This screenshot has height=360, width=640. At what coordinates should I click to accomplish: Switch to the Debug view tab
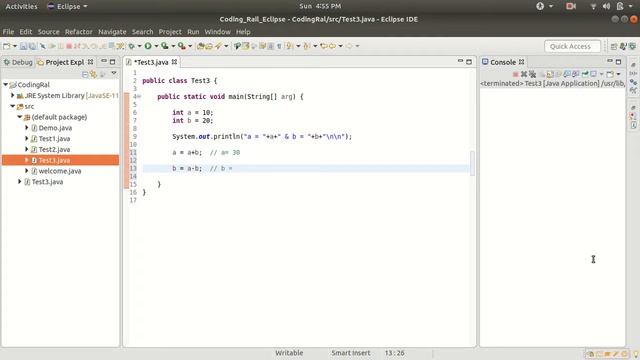tap(18, 62)
